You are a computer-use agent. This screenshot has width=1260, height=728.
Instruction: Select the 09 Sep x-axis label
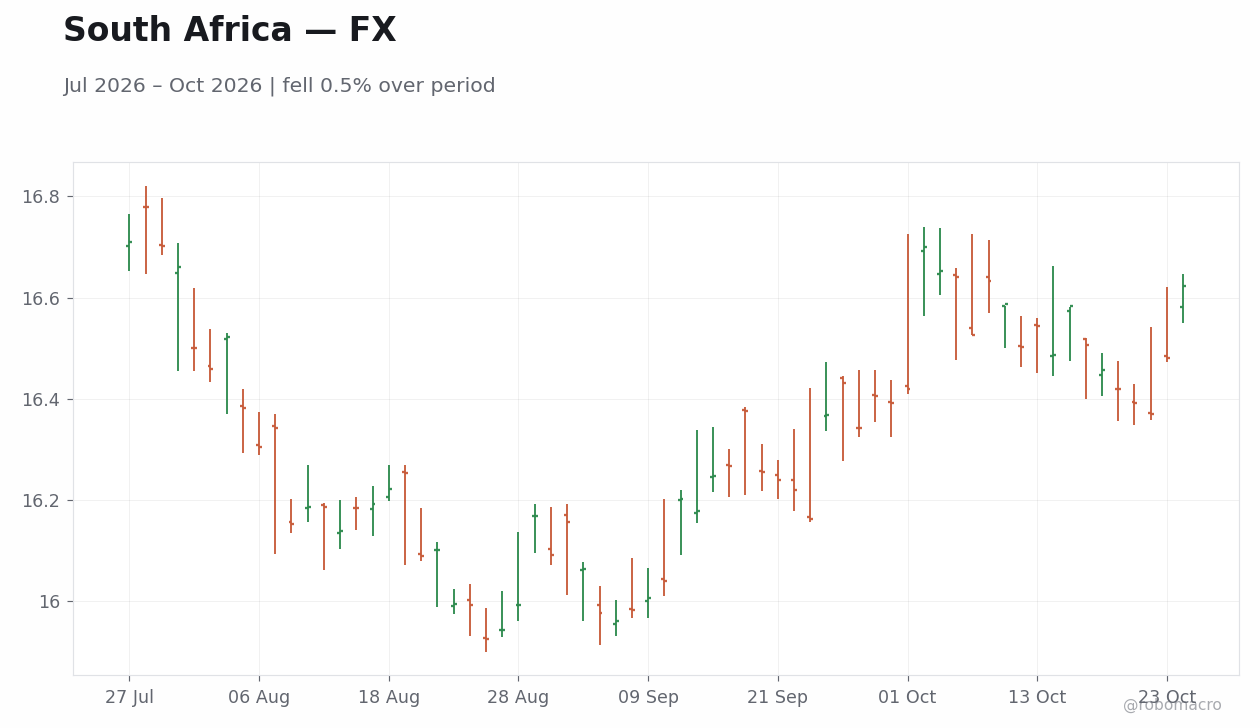[x=648, y=697]
